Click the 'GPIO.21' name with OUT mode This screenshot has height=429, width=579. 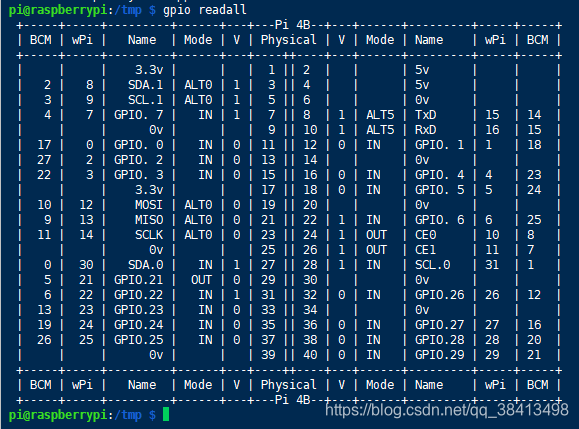click(x=138, y=280)
